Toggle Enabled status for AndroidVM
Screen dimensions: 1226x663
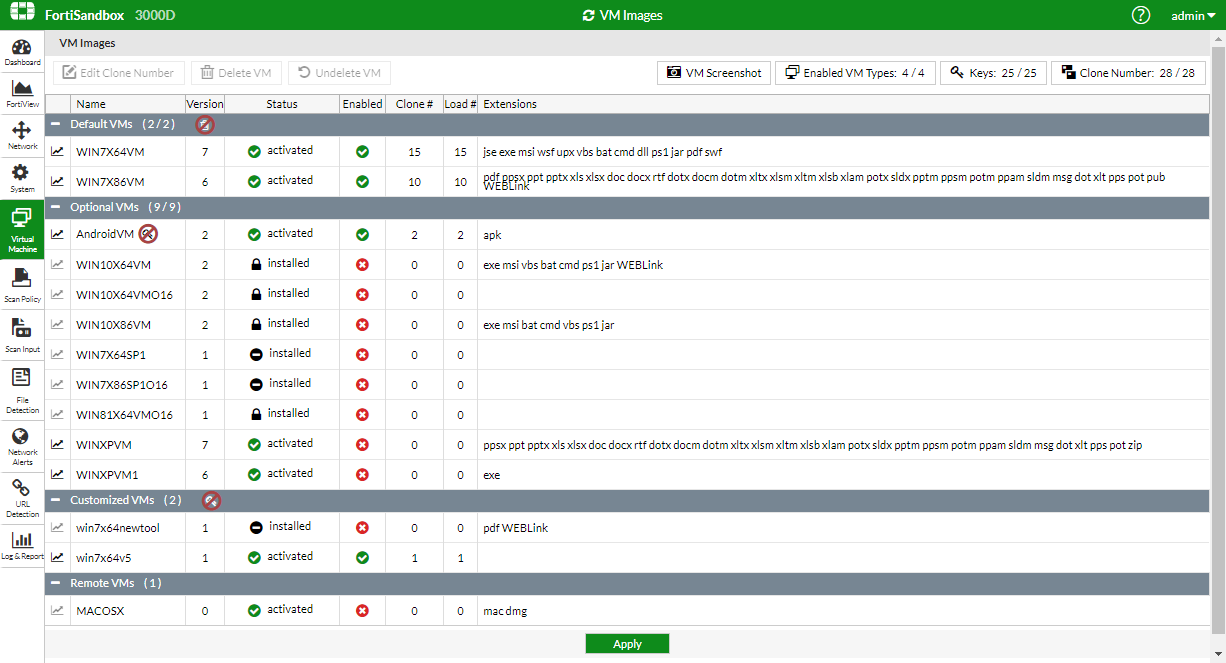[x=362, y=235]
